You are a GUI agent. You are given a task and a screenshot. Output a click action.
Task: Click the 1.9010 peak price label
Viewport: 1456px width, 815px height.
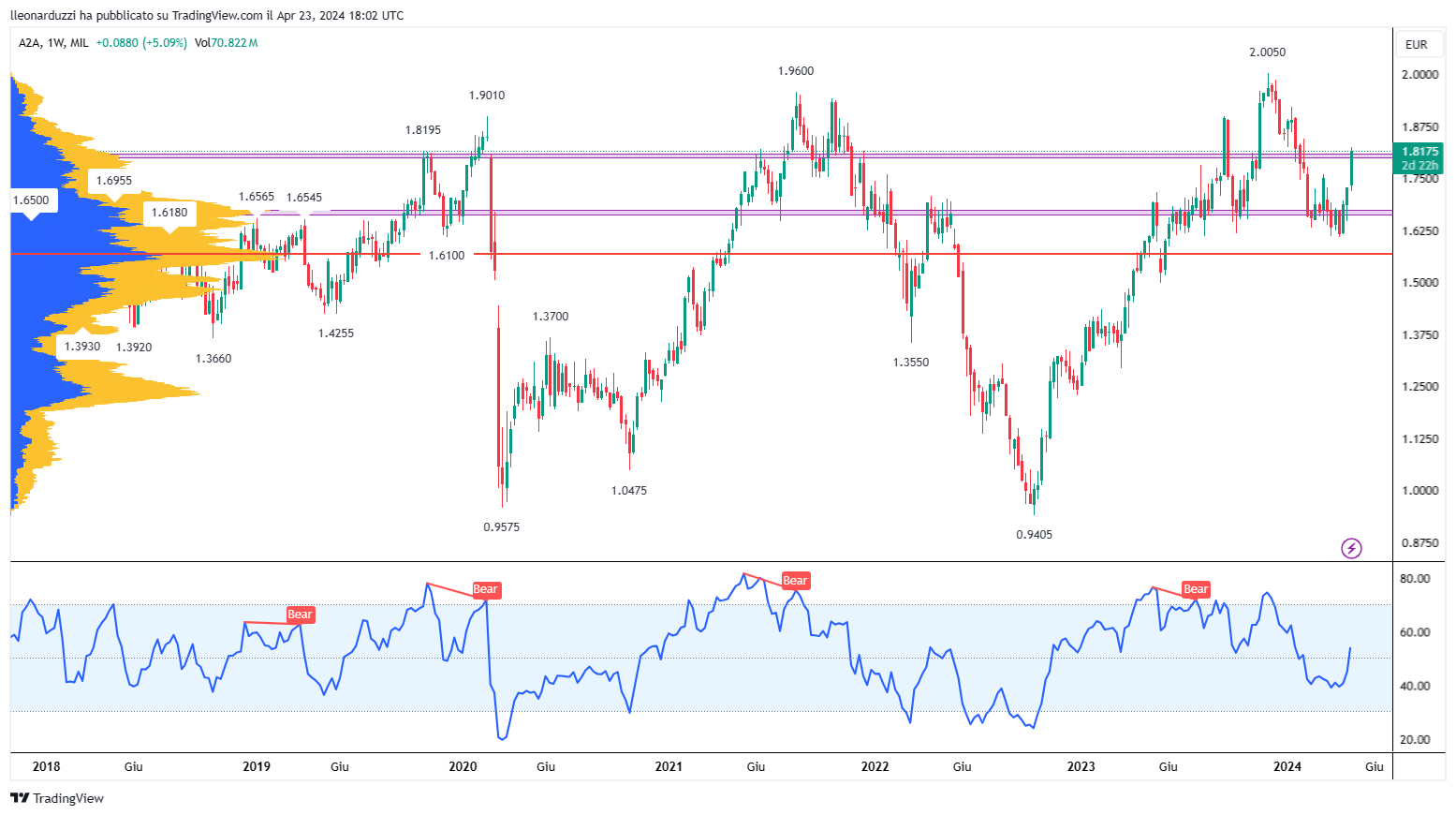click(x=487, y=96)
